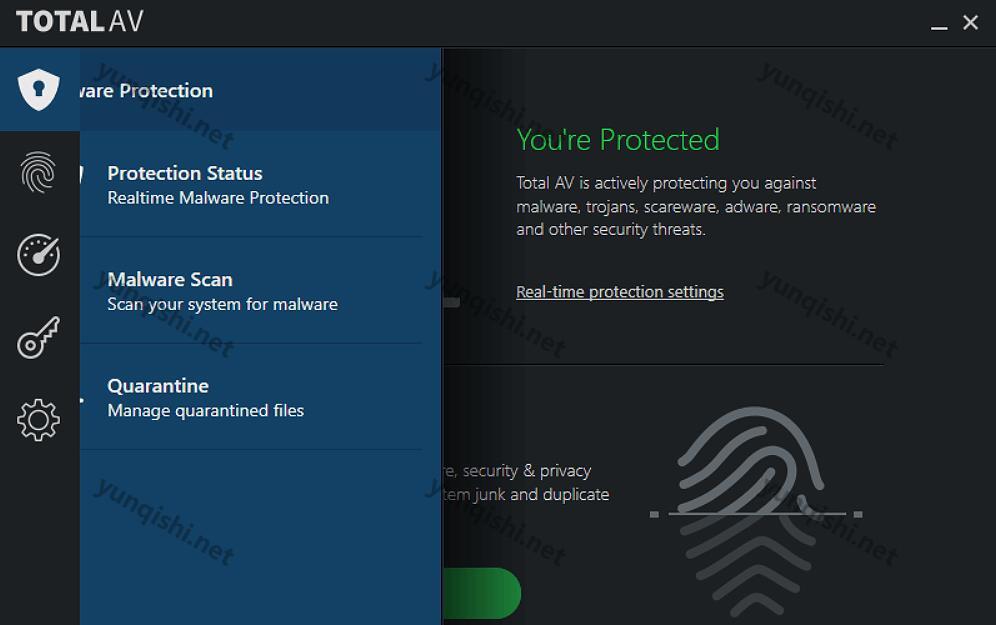Click the key password vault icon
The image size is (996, 625).
[x=39, y=337]
